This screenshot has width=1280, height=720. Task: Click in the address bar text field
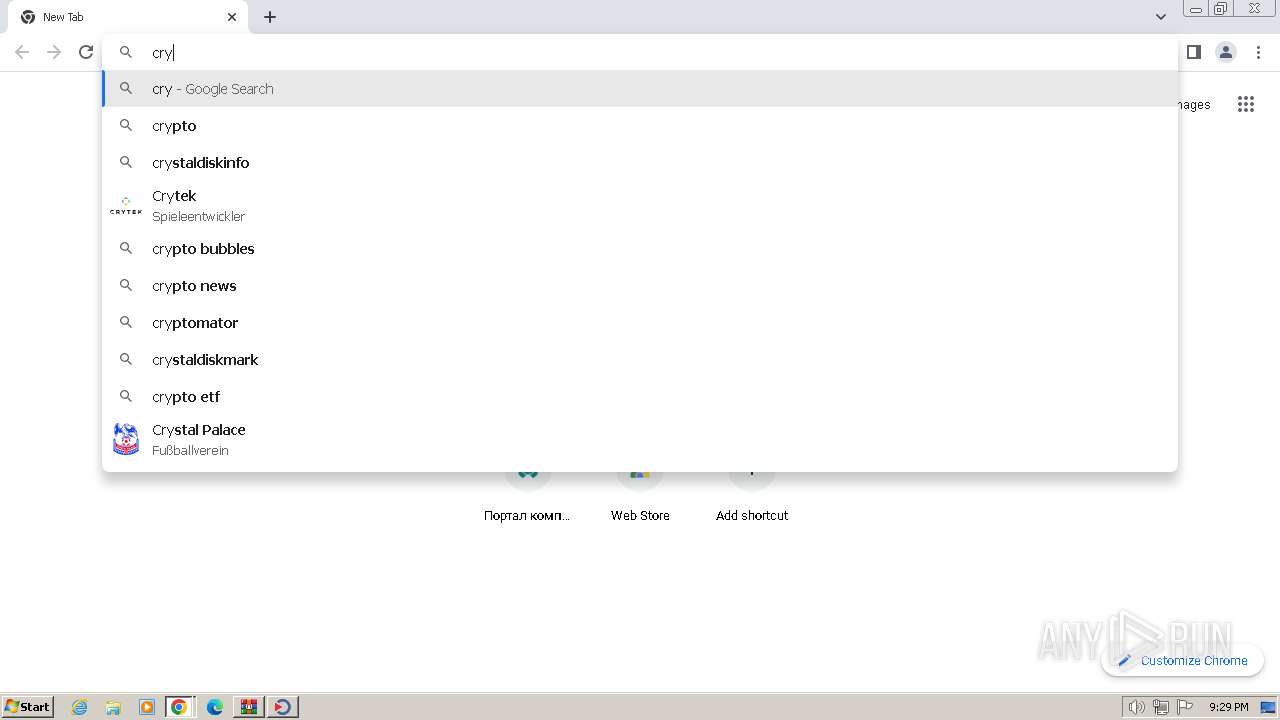pyautogui.click(x=640, y=52)
